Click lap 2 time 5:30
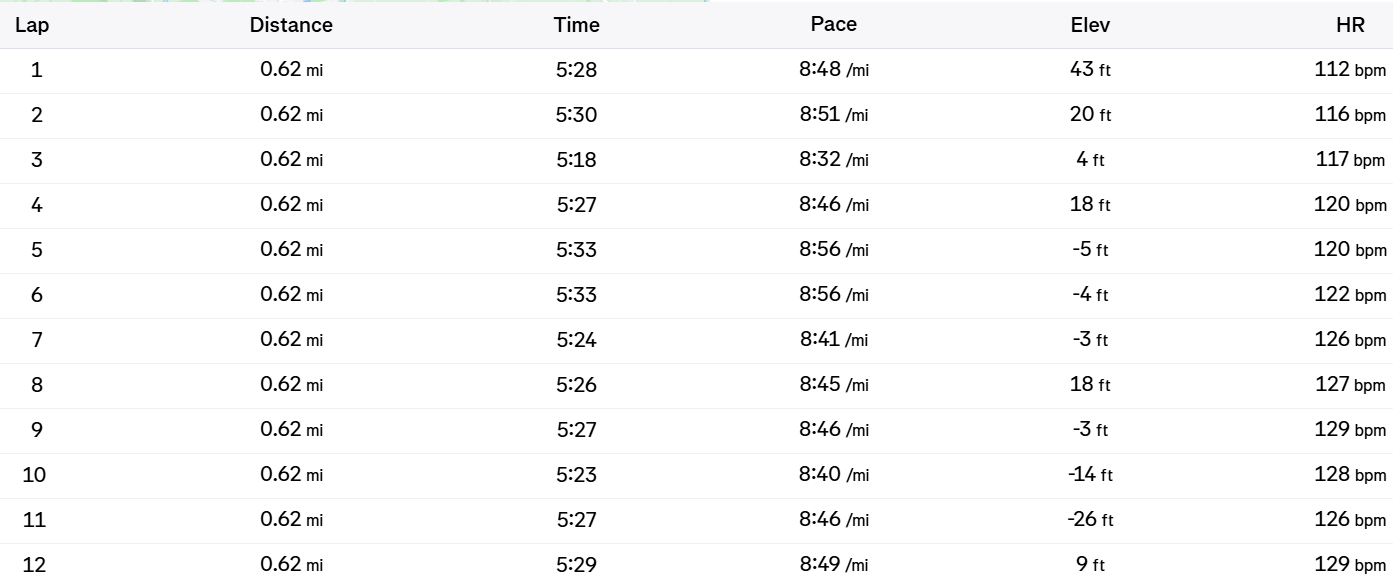Screen dimensions: 1393x585 pos(577,115)
